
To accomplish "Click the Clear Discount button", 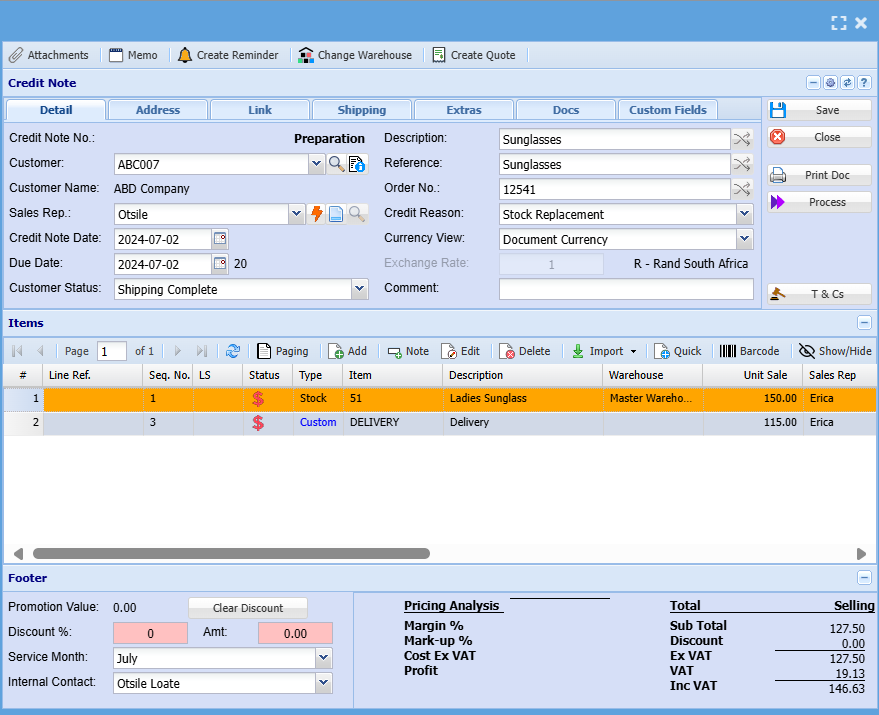I will click(x=247, y=608).
